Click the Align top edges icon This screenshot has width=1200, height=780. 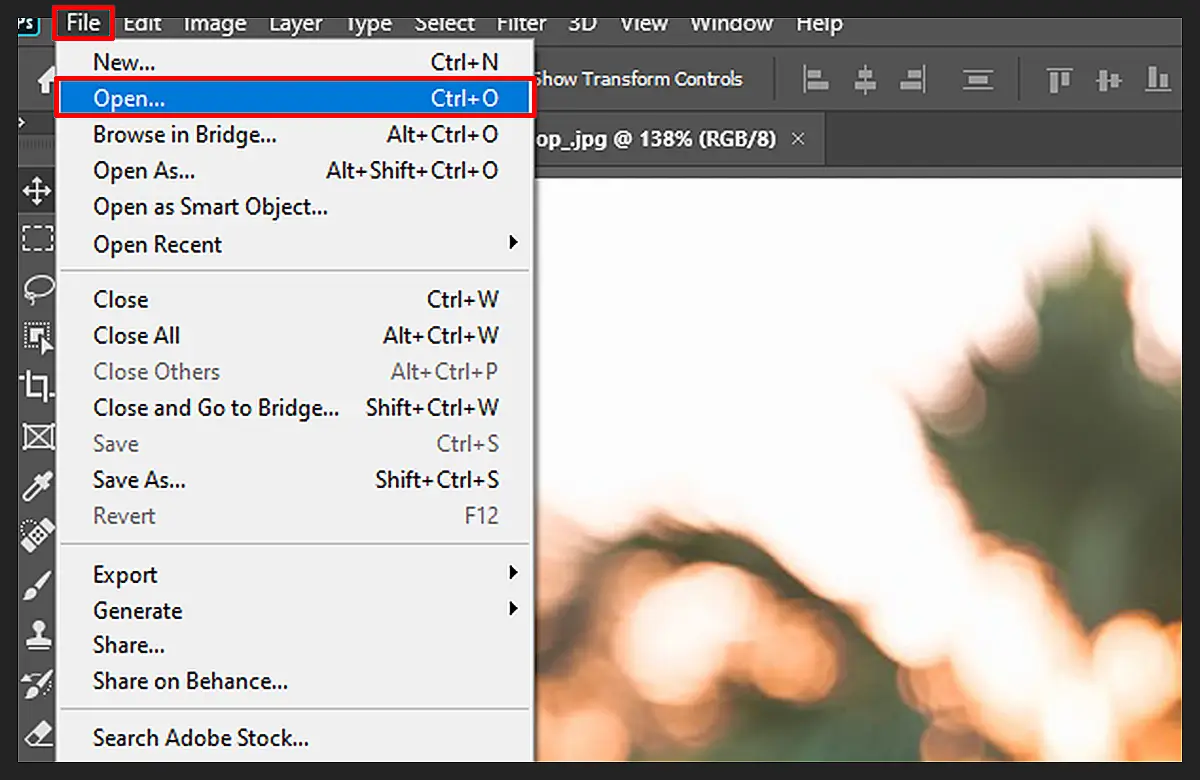pos(1060,79)
